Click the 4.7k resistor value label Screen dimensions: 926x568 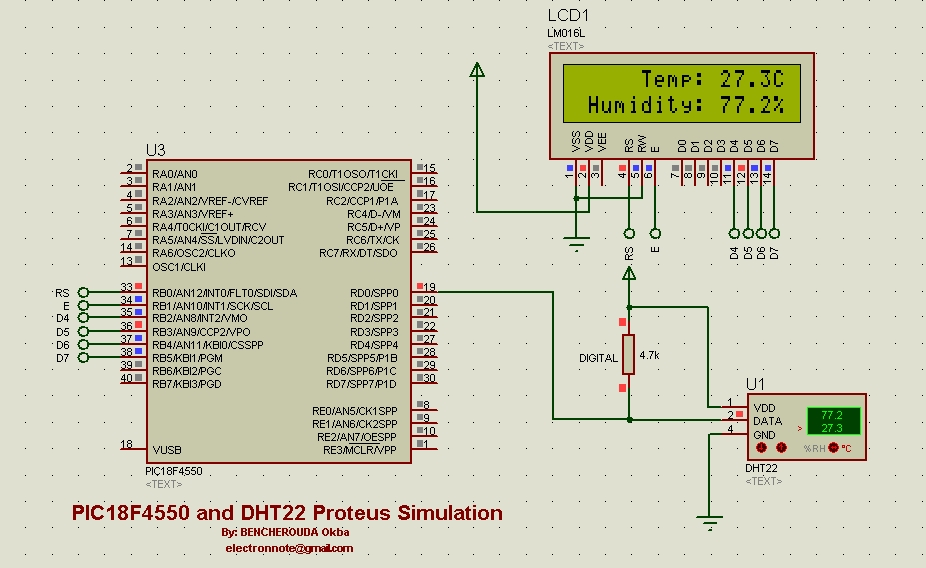pos(650,355)
